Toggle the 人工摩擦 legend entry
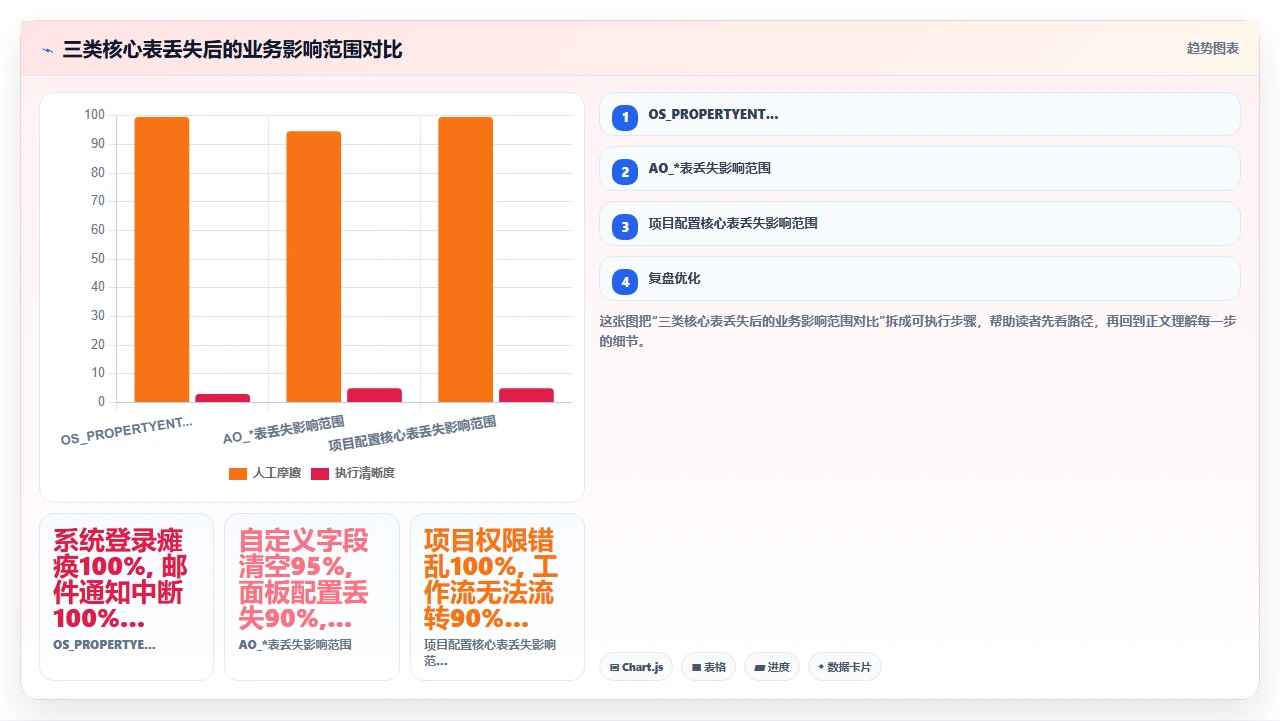The image size is (1280, 721). pyautogui.click(x=264, y=473)
